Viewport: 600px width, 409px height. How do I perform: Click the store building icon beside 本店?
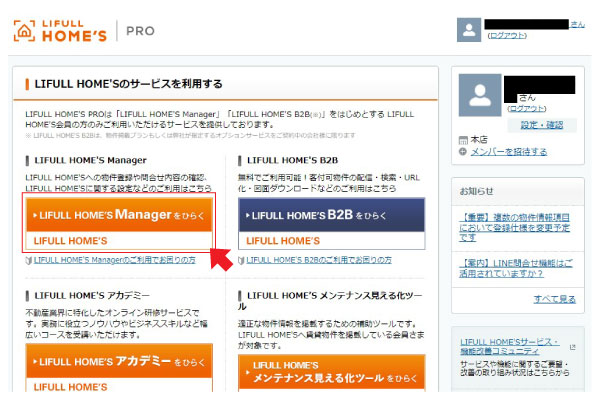(x=463, y=140)
